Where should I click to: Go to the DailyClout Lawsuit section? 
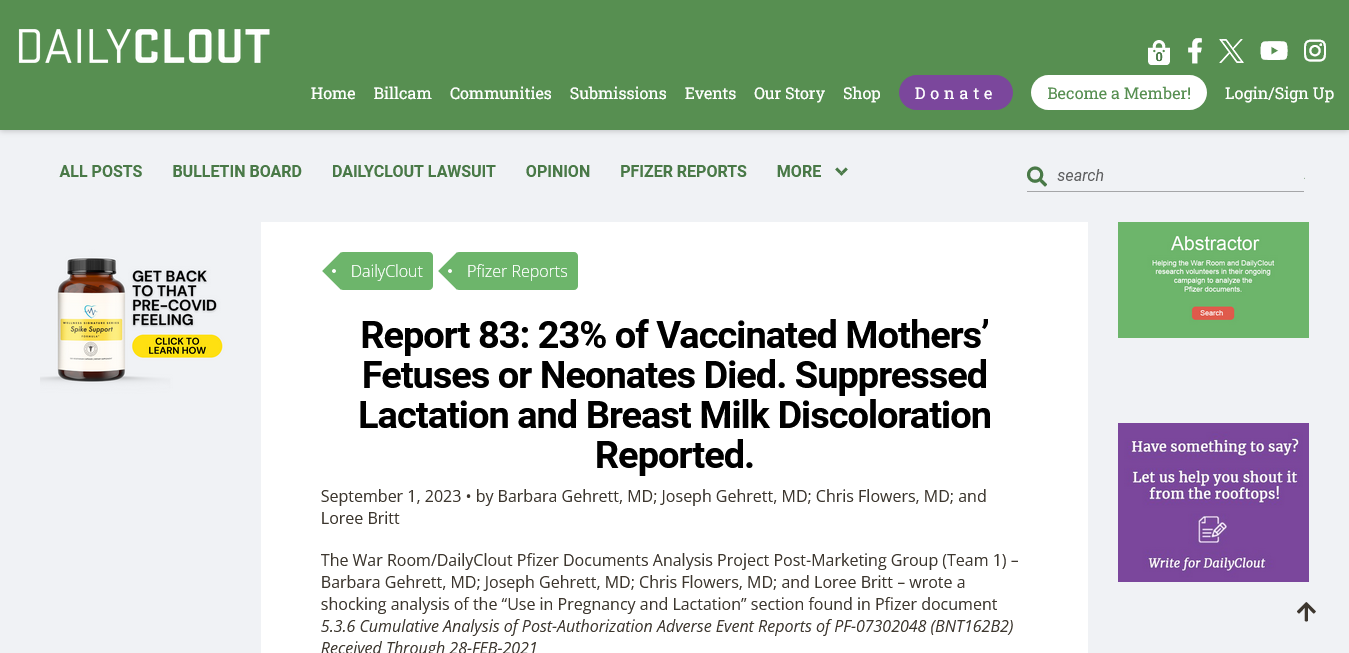click(414, 172)
